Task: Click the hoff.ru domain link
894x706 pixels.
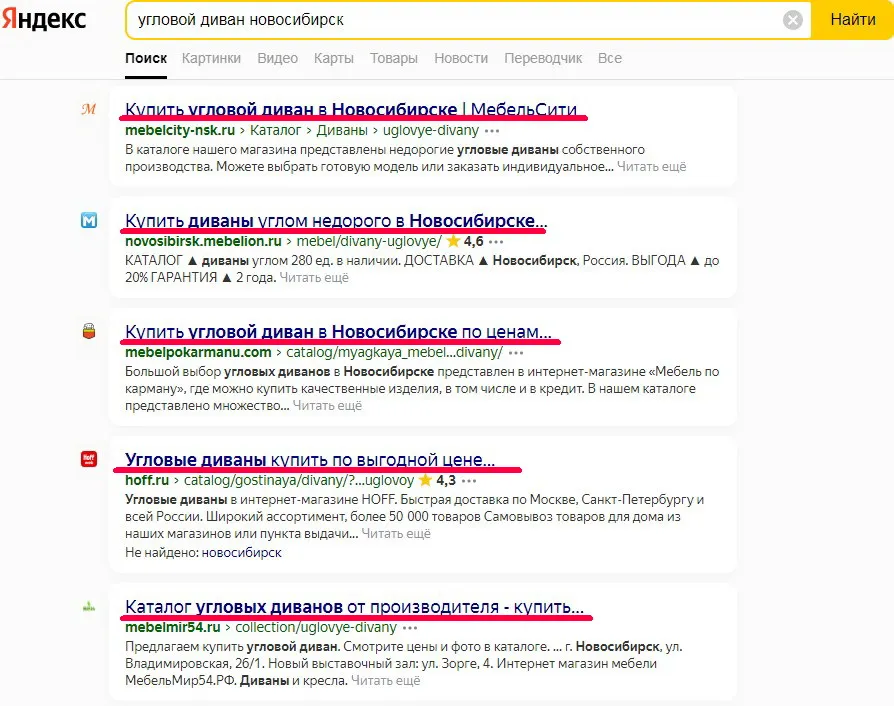Action: pos(147,480)
